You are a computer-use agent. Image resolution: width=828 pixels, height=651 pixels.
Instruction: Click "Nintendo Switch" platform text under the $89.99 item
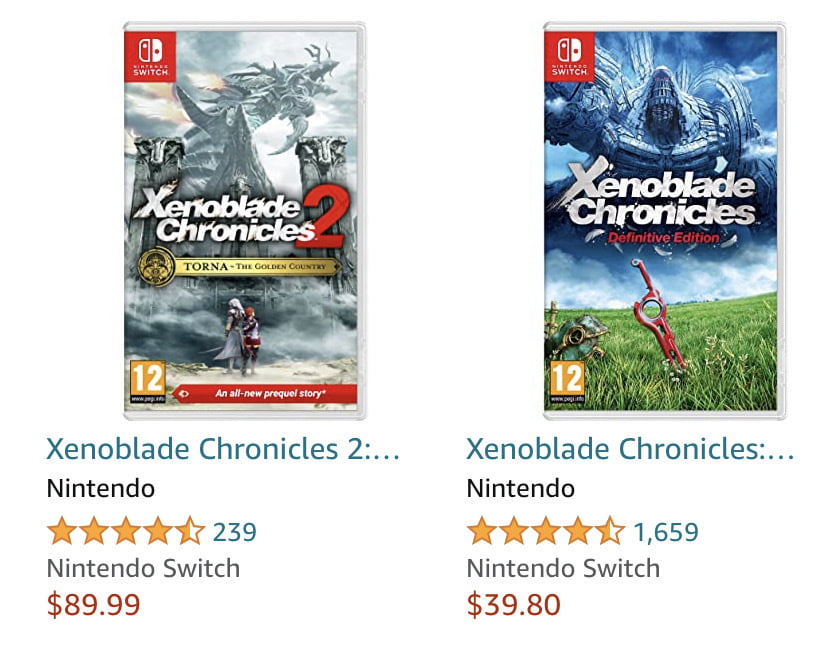143,568
